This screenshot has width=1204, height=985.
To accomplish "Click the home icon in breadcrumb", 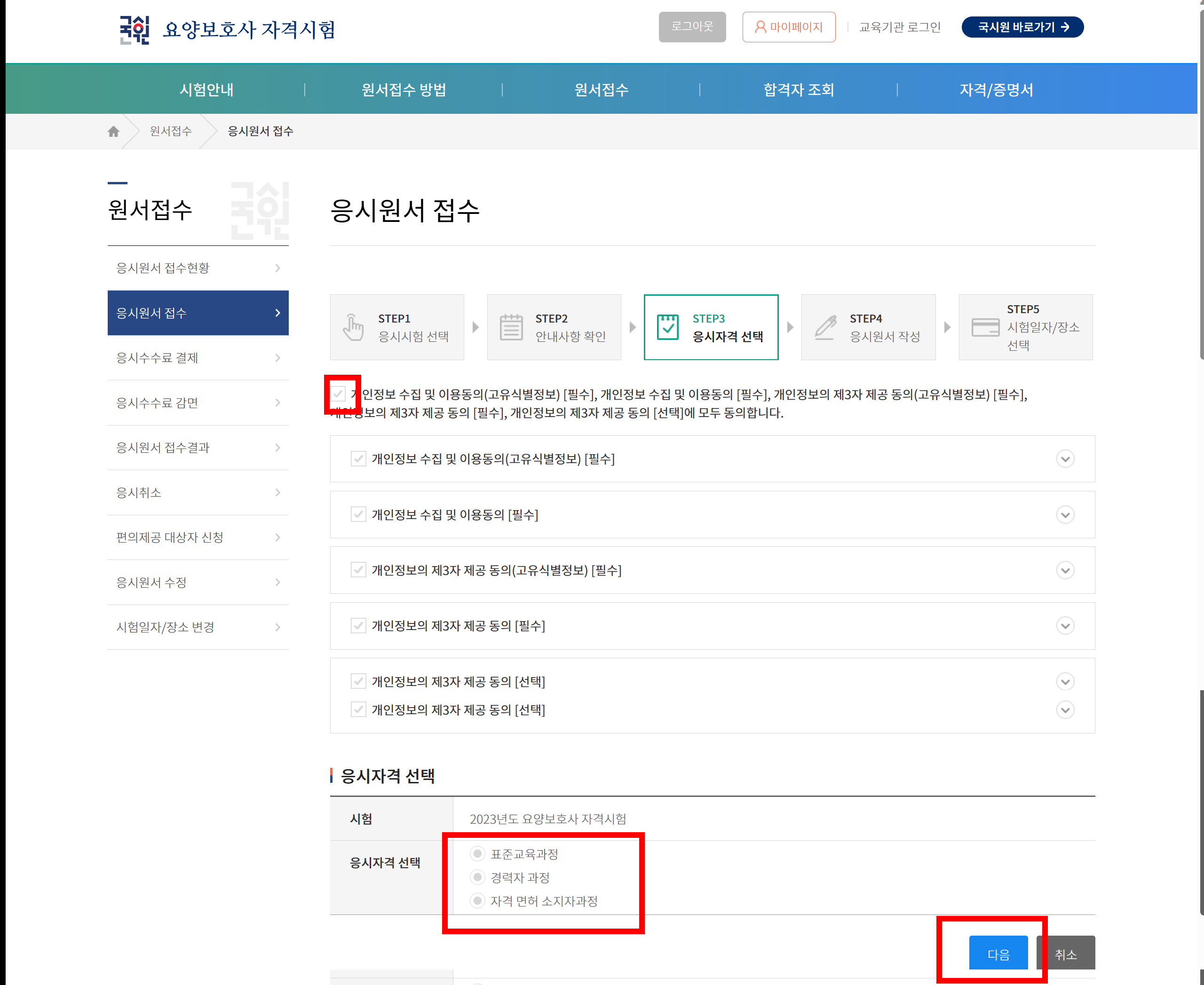I will pos(113,132).
